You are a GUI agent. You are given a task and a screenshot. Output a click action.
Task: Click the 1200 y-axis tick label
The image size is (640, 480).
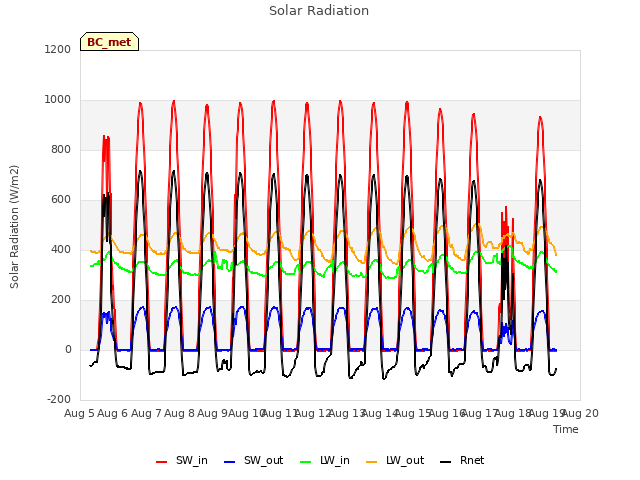point(58,49)
